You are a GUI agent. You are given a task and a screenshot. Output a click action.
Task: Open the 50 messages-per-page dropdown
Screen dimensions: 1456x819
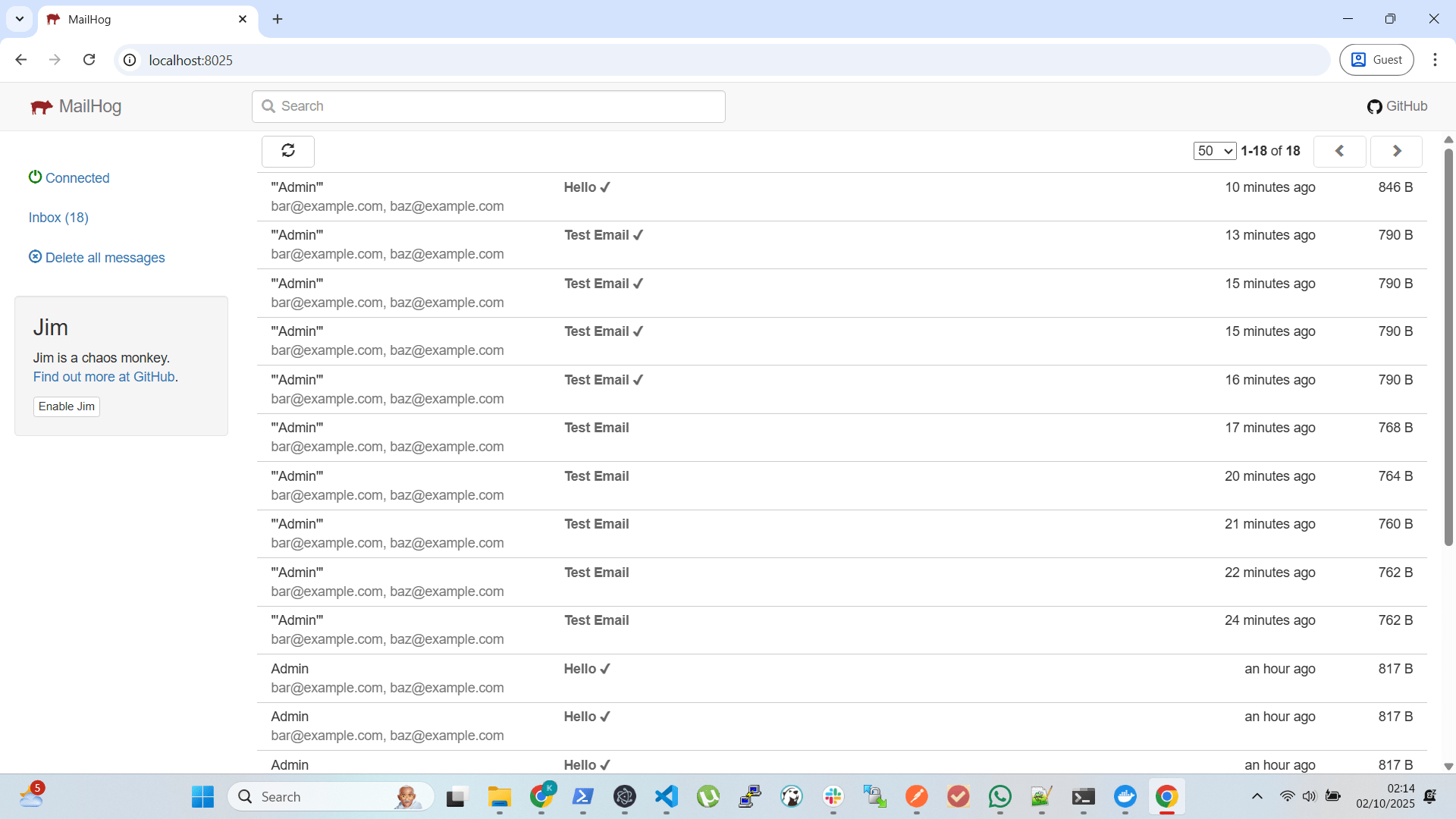[1214, 151]
